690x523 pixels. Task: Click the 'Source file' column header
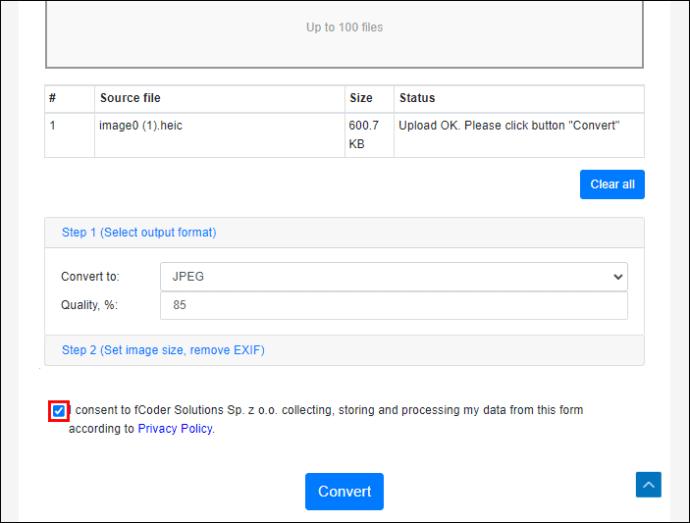point(220,99)
